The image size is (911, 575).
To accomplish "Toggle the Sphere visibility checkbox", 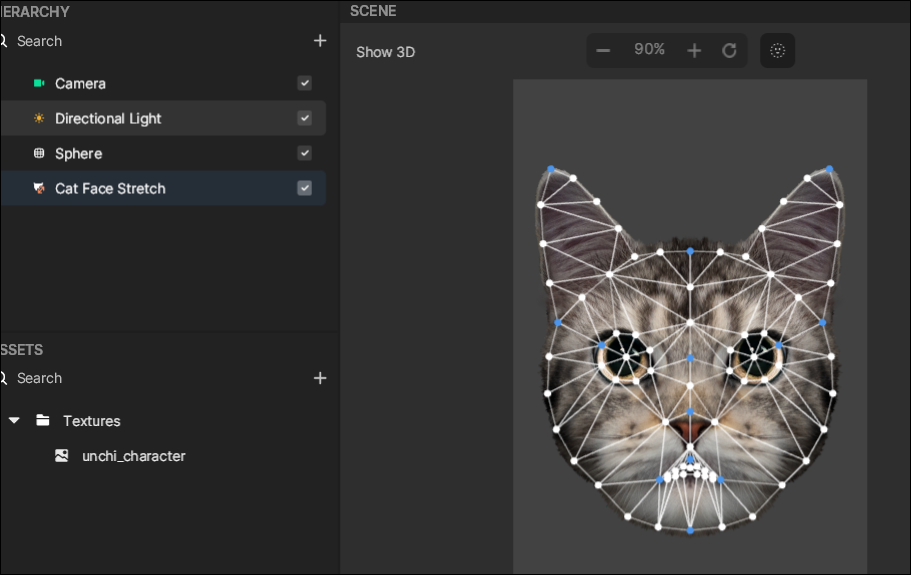I will click(304, 153).
